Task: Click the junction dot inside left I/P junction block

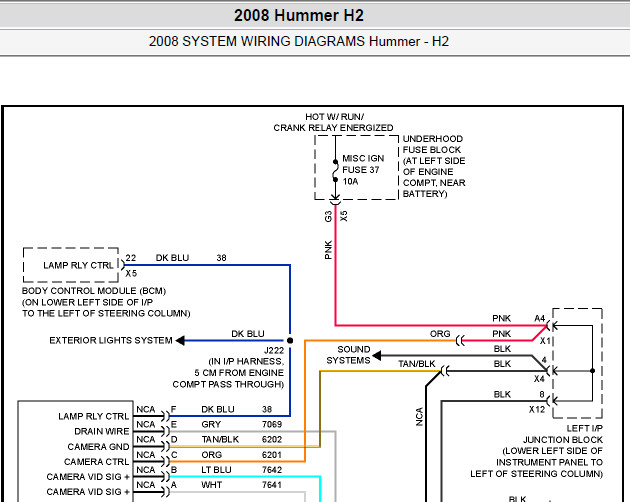Action: click(x=592, y=371)
